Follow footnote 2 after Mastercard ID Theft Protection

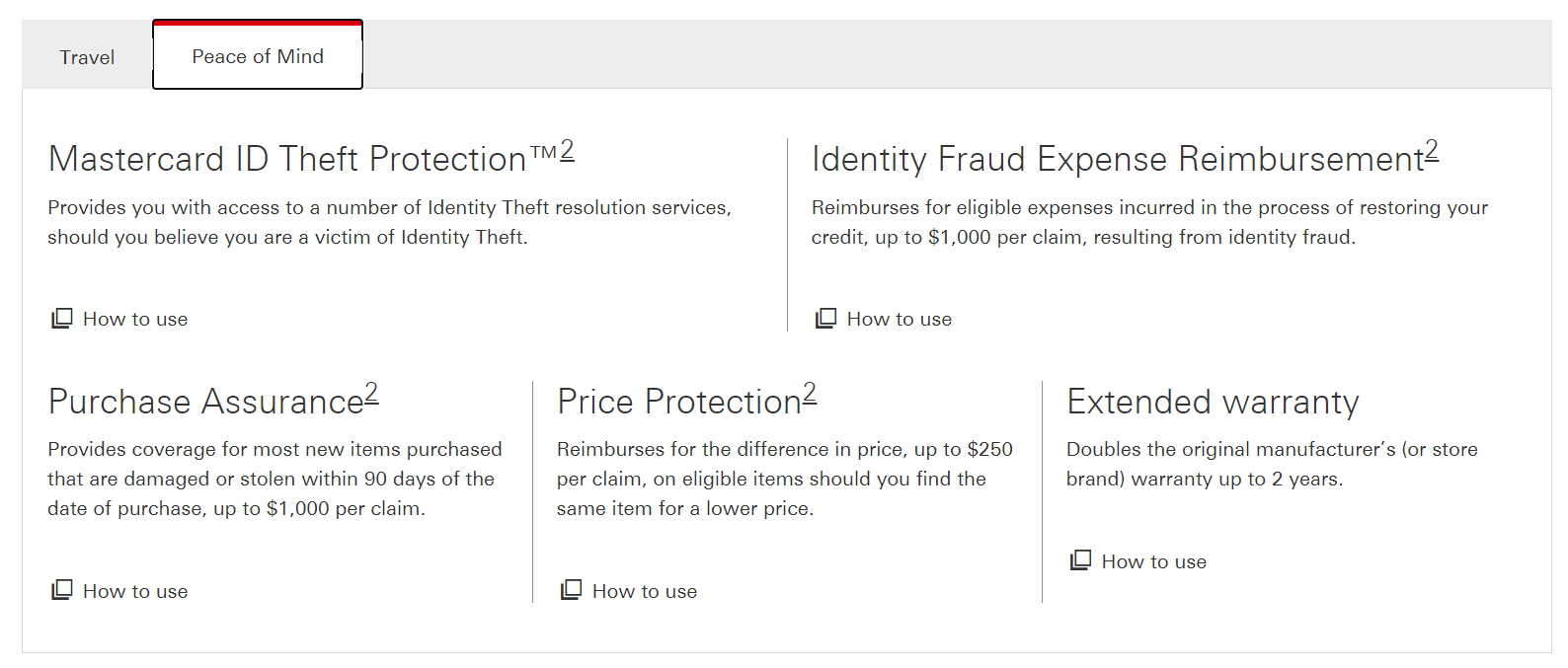tap(568, 151)
